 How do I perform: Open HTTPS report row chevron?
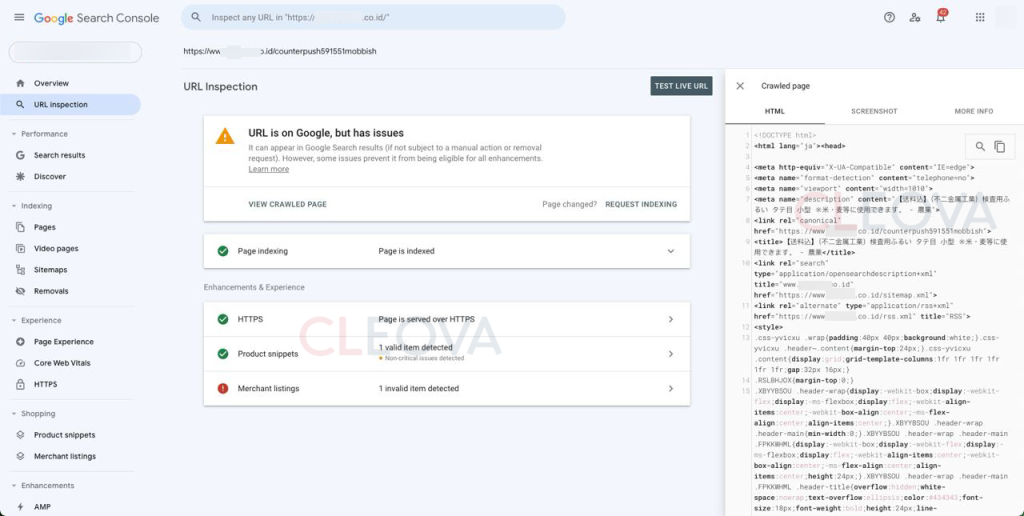pos(671,319)
